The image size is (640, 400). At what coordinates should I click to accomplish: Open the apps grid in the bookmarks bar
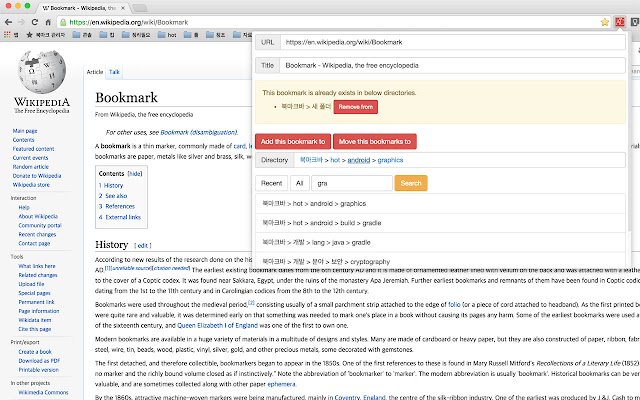(x=7, y=35)
